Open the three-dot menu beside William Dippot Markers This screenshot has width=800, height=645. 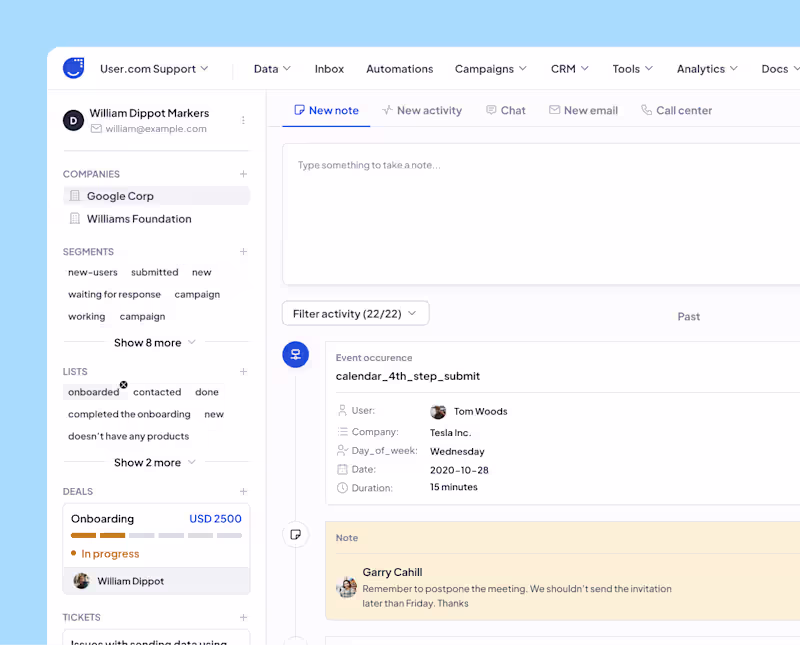tap(243, 120)
